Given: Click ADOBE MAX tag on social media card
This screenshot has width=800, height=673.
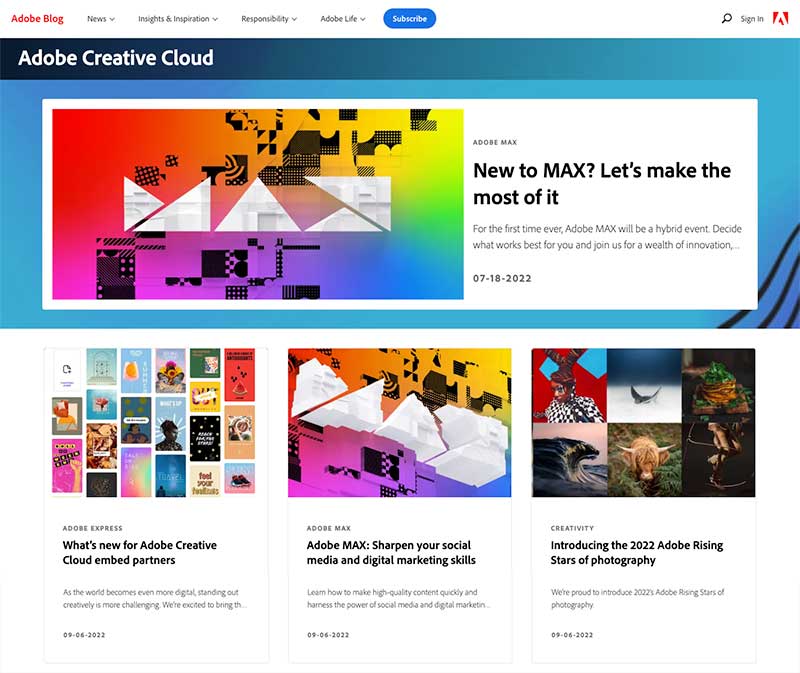Looking at the screenshot, I should pos(329,528).
